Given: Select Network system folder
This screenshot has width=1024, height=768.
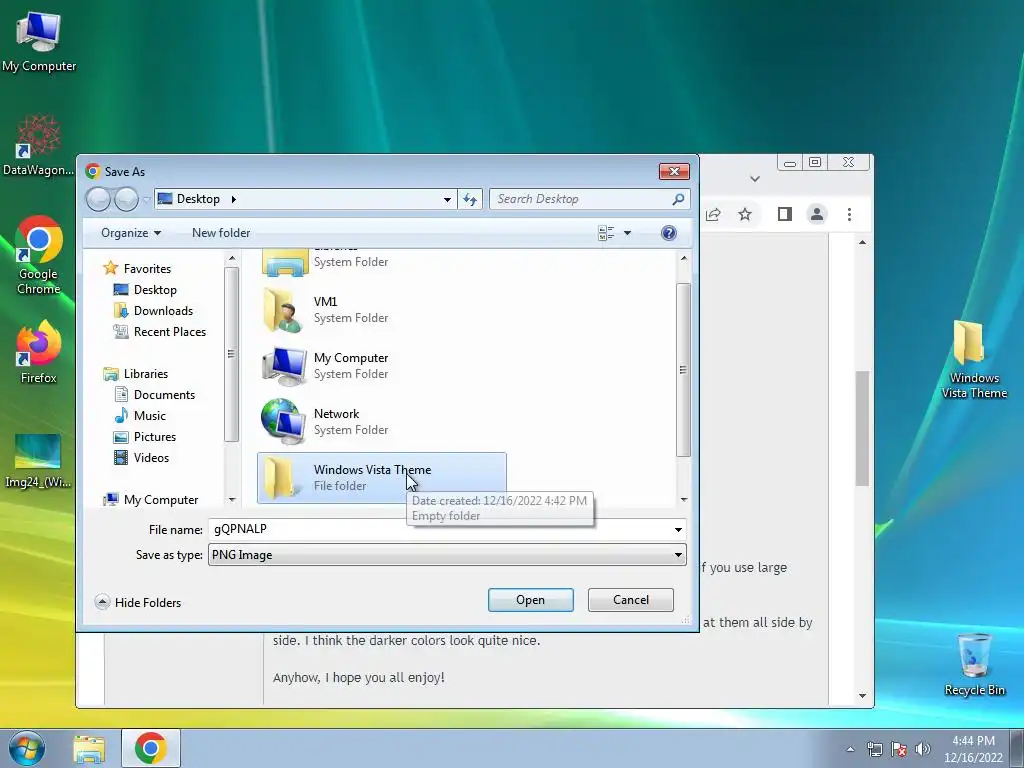Looking at the screenshot, I should [381, 422].
